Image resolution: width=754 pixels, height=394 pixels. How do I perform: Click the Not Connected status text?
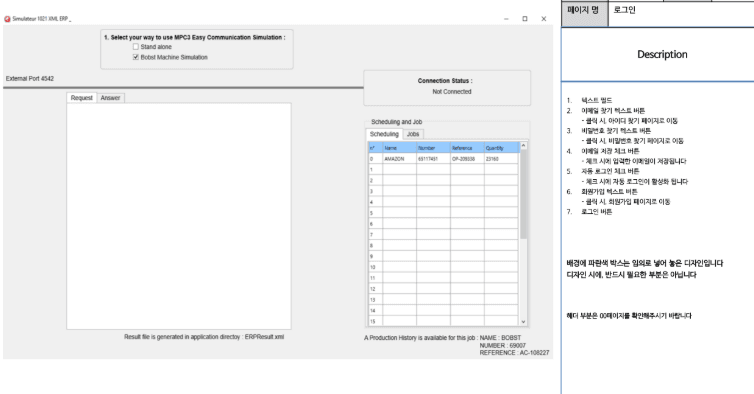pyautogui.click(x=452, y=91)
